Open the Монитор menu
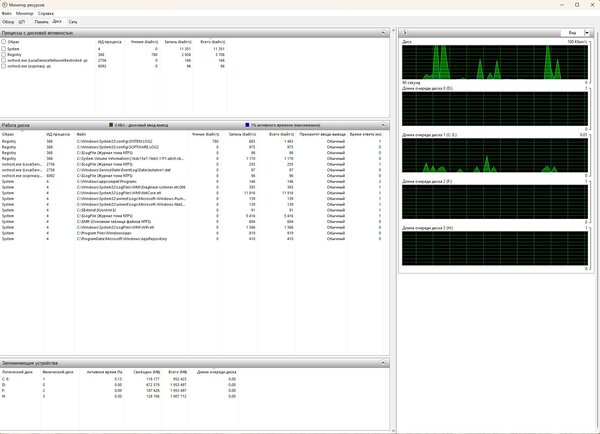600x434 pixels. 24,13
